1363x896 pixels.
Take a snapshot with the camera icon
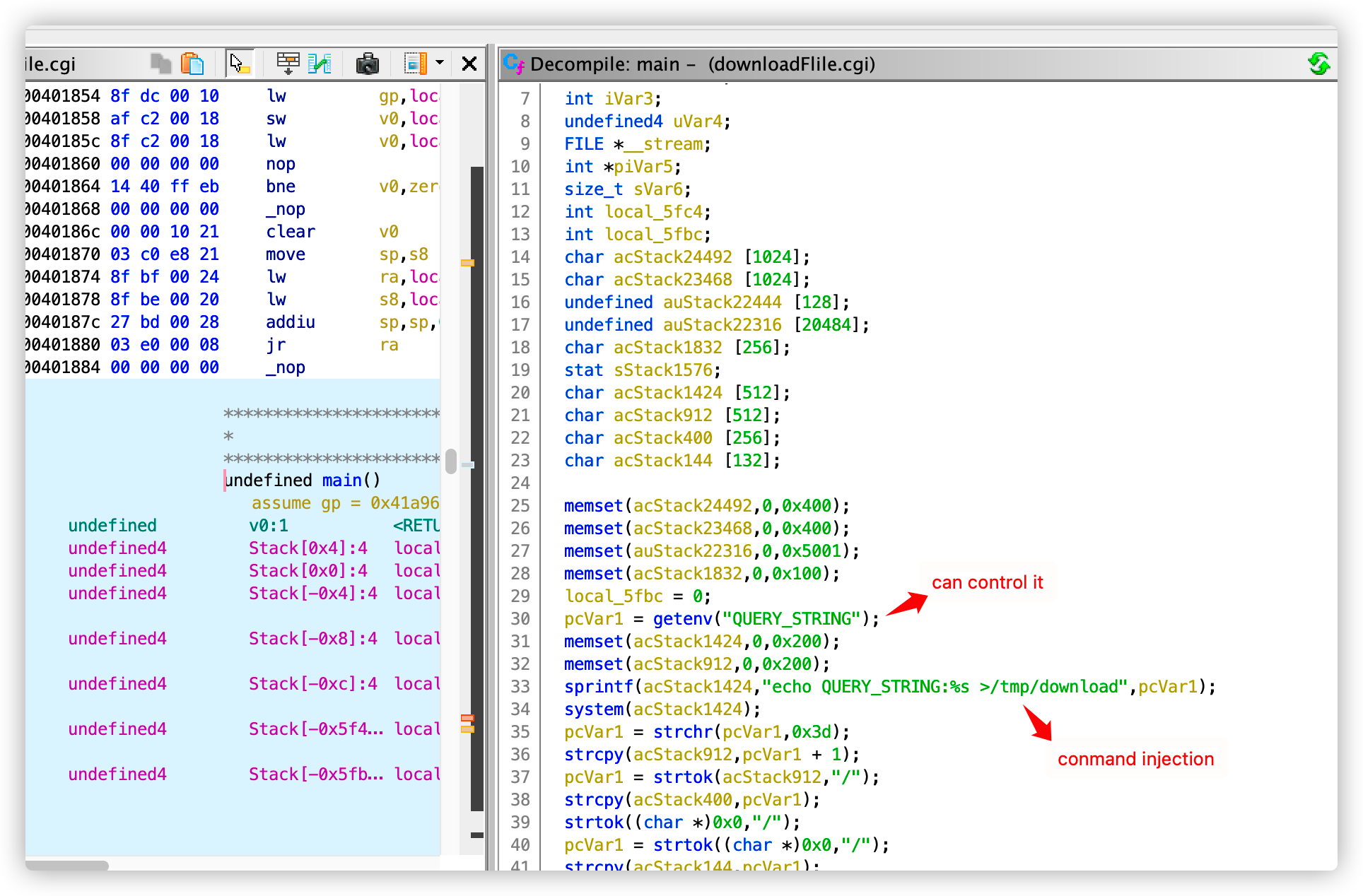pyautogui.click(x=367, y=64)
